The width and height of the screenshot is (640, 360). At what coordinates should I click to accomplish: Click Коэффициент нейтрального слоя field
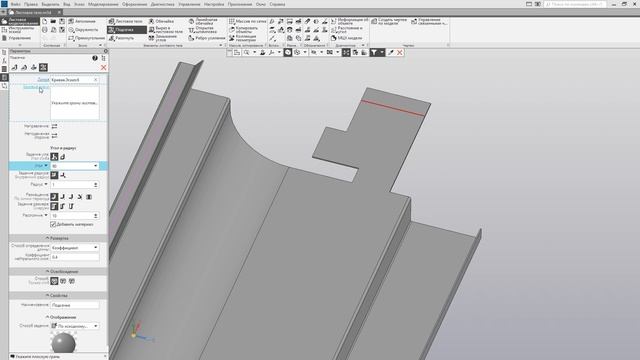75,257
